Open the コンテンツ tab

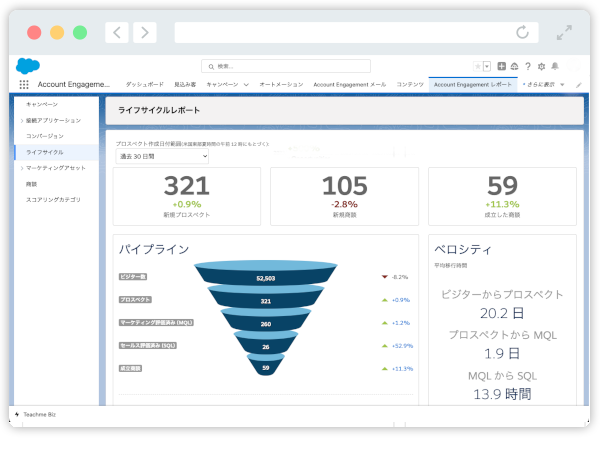point(410,85)
